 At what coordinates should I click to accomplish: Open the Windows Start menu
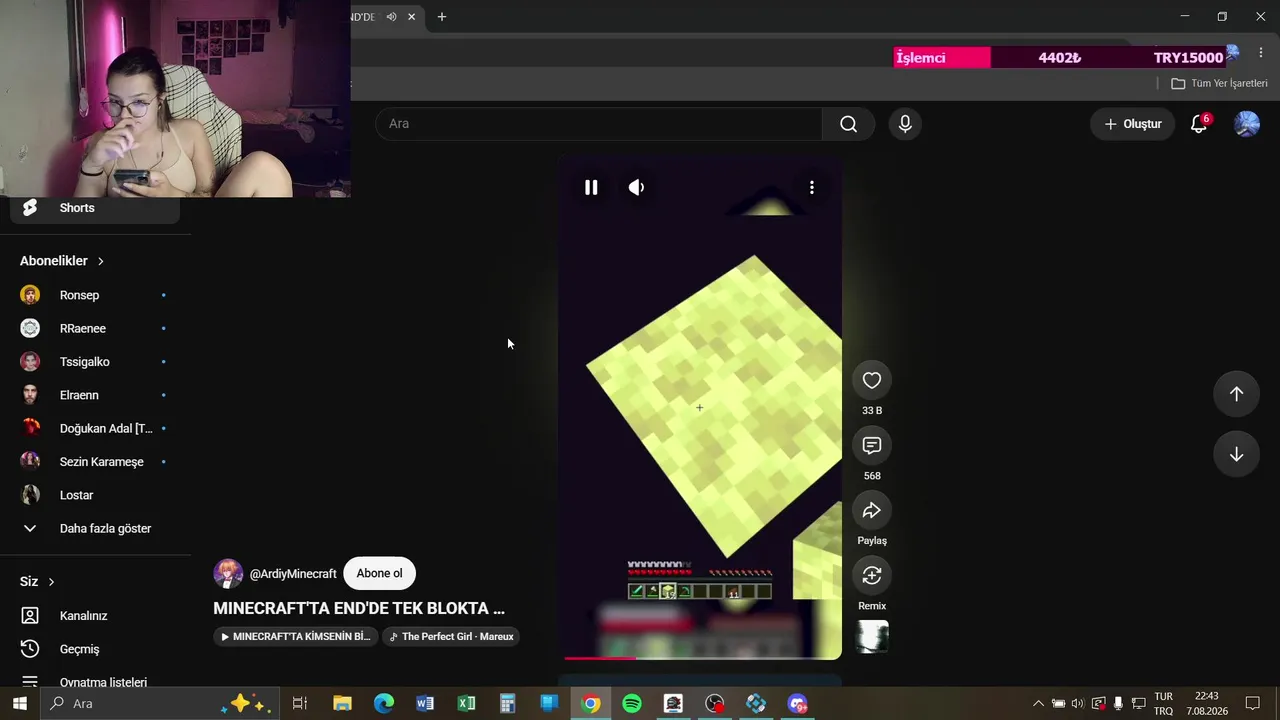(20, 704)
